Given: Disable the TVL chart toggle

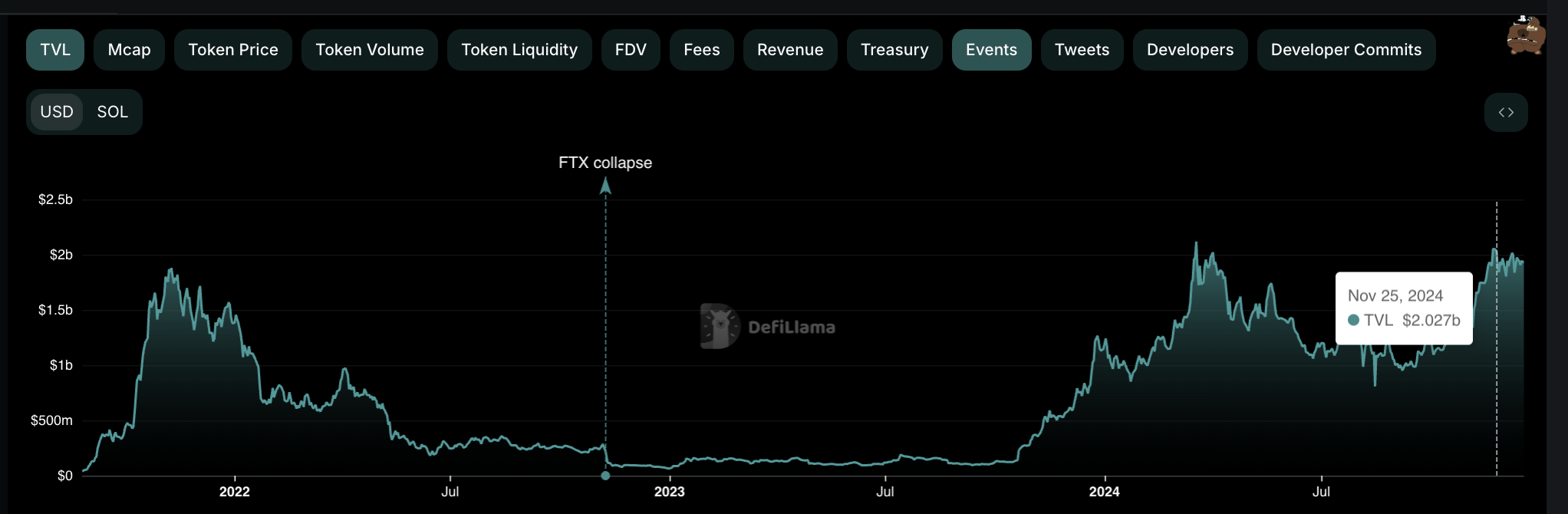Looking at the screenshot, I should (55, 50).
